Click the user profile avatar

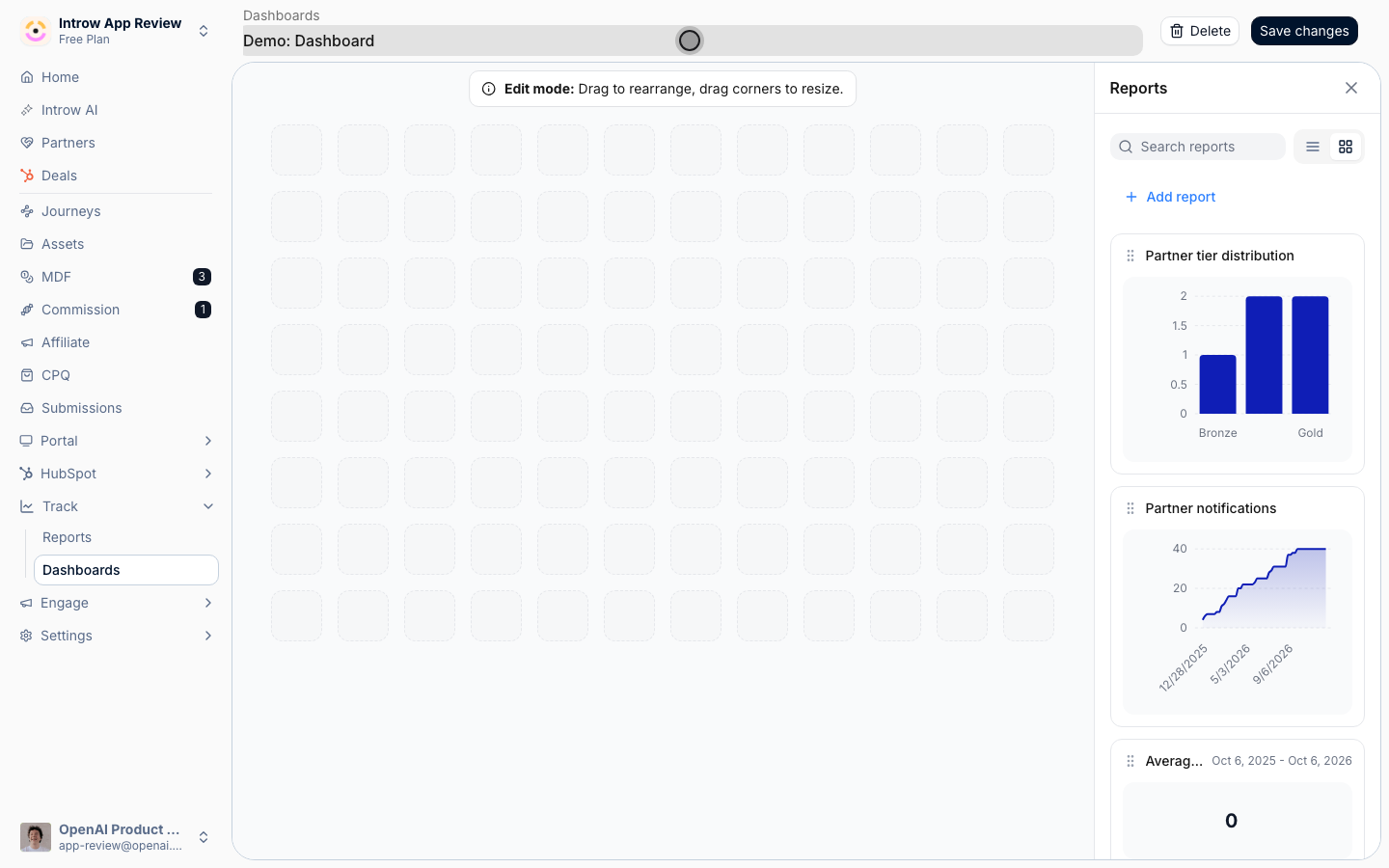[x=36, y=837]
